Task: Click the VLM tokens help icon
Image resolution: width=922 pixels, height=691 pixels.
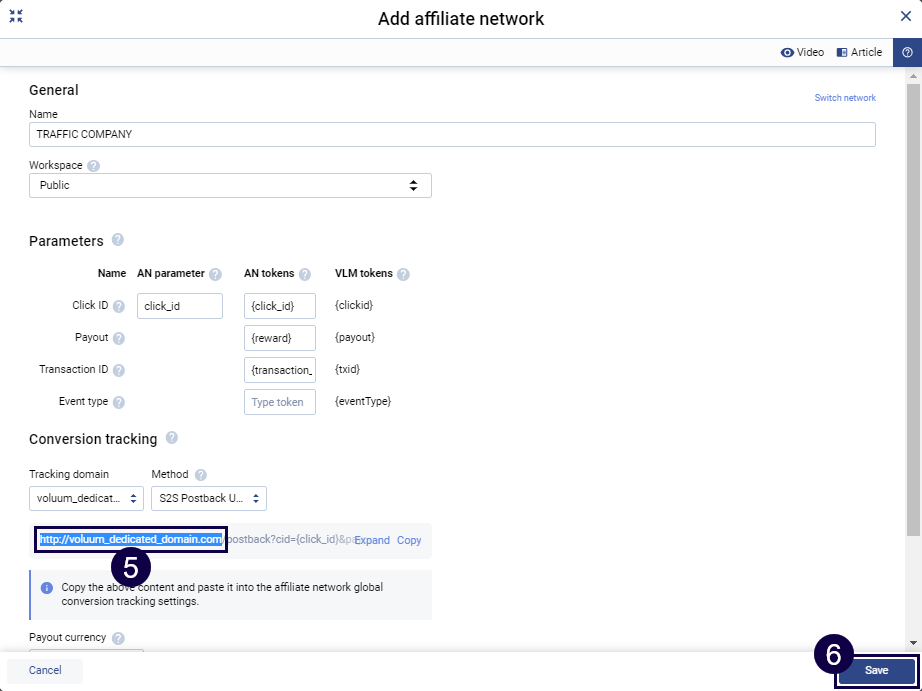Action: [403, 274]
